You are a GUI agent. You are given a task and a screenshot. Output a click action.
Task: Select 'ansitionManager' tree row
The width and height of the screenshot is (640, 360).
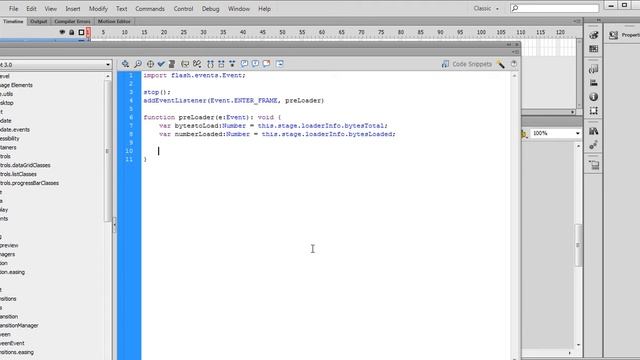coord(19,326)
